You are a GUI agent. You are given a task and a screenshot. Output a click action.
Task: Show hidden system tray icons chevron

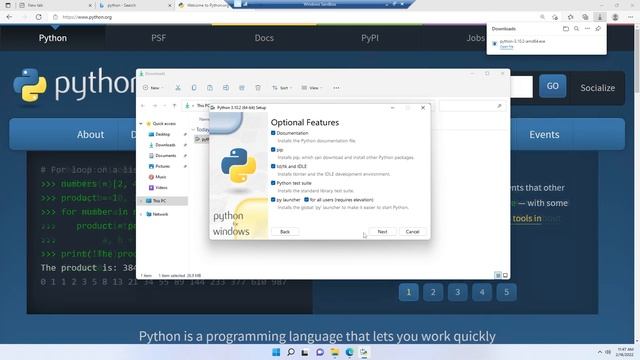[x=600, y=352]
